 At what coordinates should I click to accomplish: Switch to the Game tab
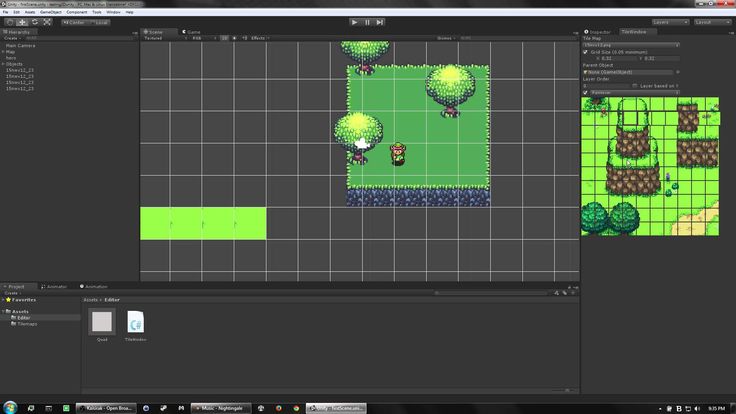(x=191, y=32)
